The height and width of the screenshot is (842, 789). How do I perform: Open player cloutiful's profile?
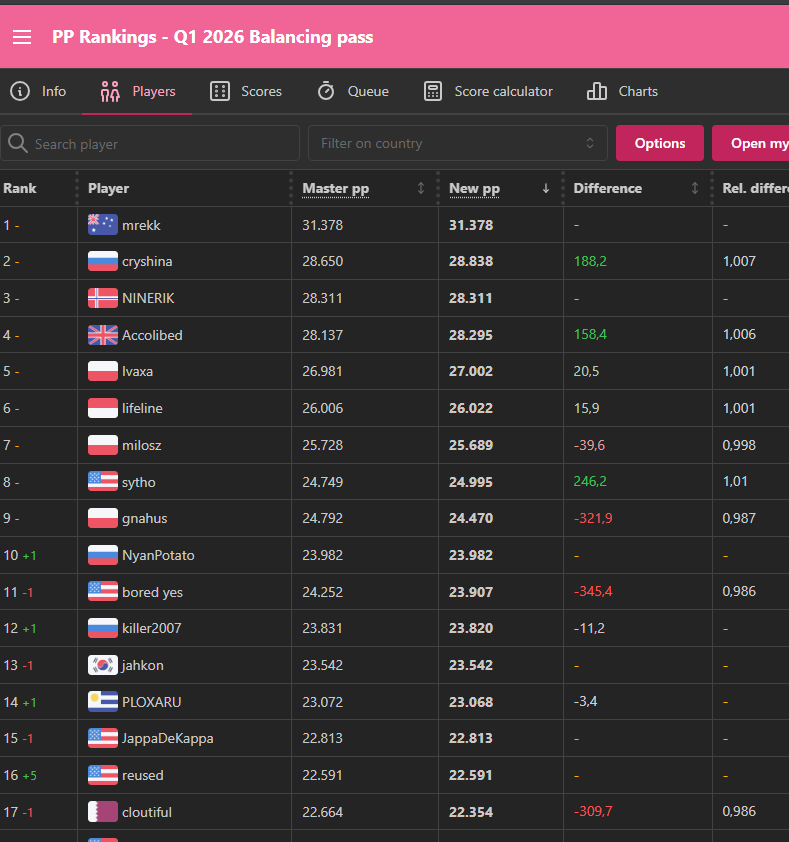147,812
